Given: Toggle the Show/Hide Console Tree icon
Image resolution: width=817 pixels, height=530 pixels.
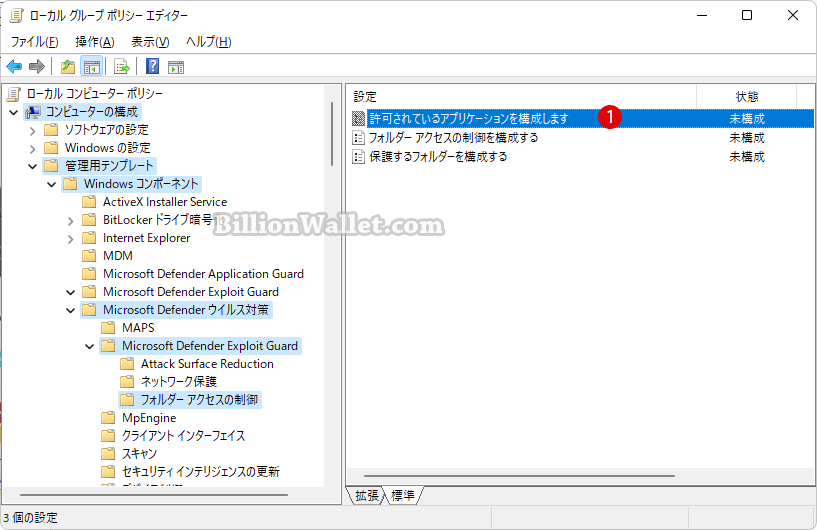Looking at the screenshot, I should [x=92, y=67].
